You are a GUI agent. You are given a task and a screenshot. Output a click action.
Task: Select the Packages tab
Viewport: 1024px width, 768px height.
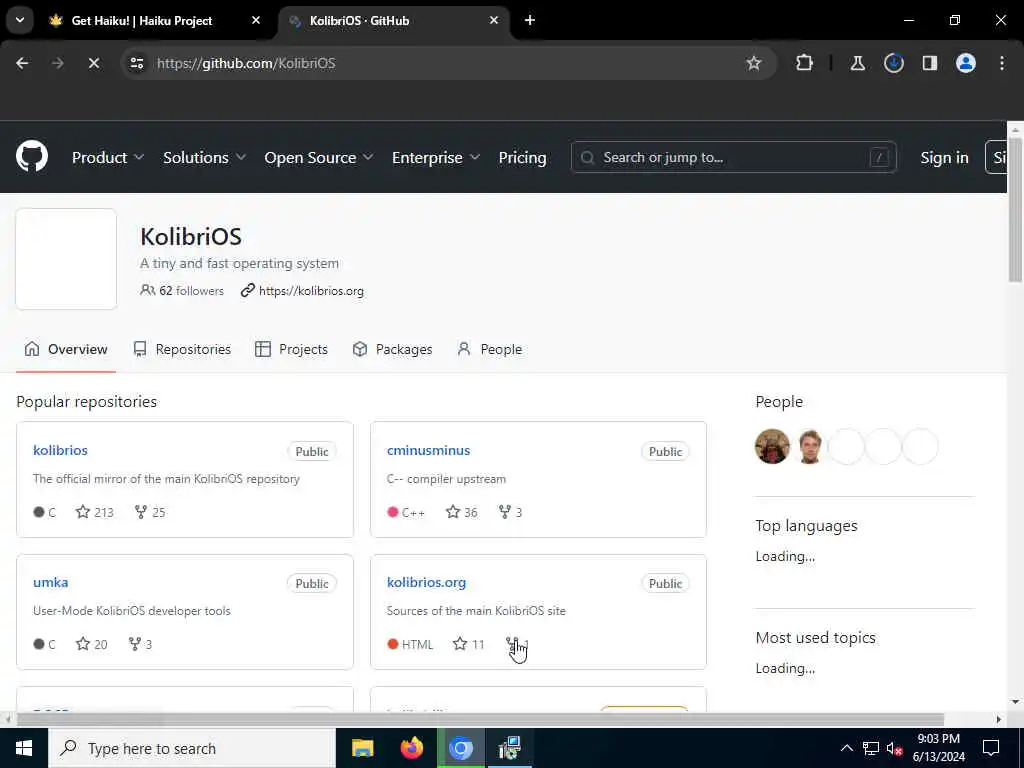coord(392,349)
